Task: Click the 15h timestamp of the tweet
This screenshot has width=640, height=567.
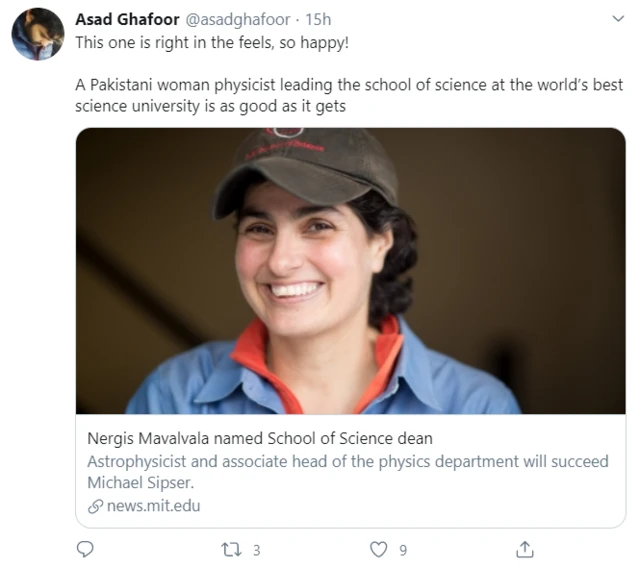Action: 319,20
